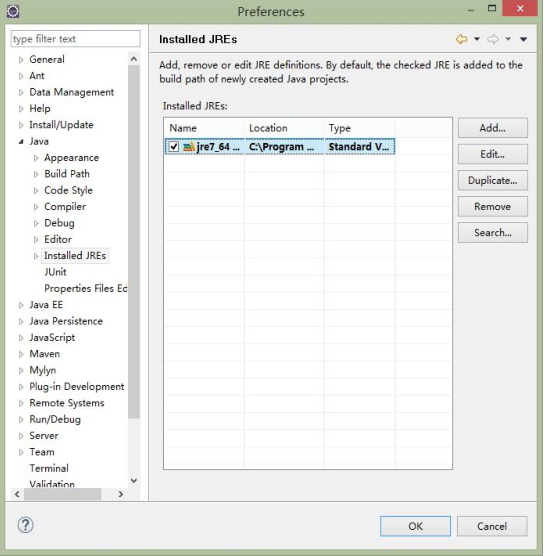Click the jre7_64 library icon
Viewport: 546px width, 556px height.
(189, 147)
